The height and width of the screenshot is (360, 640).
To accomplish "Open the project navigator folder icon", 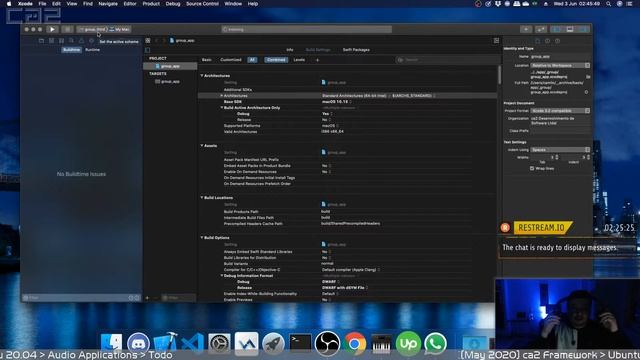I will pyautogui.click(x=41, y=41).
